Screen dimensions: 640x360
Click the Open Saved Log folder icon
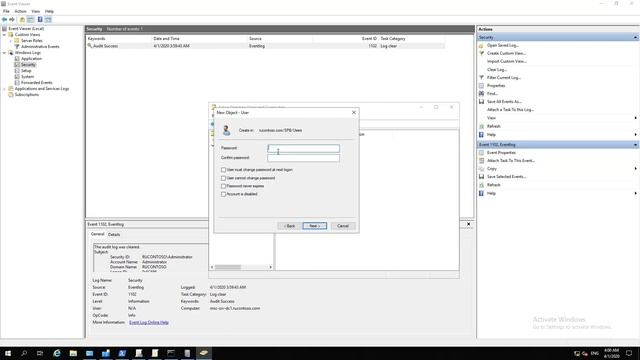(x=481, y=45)
